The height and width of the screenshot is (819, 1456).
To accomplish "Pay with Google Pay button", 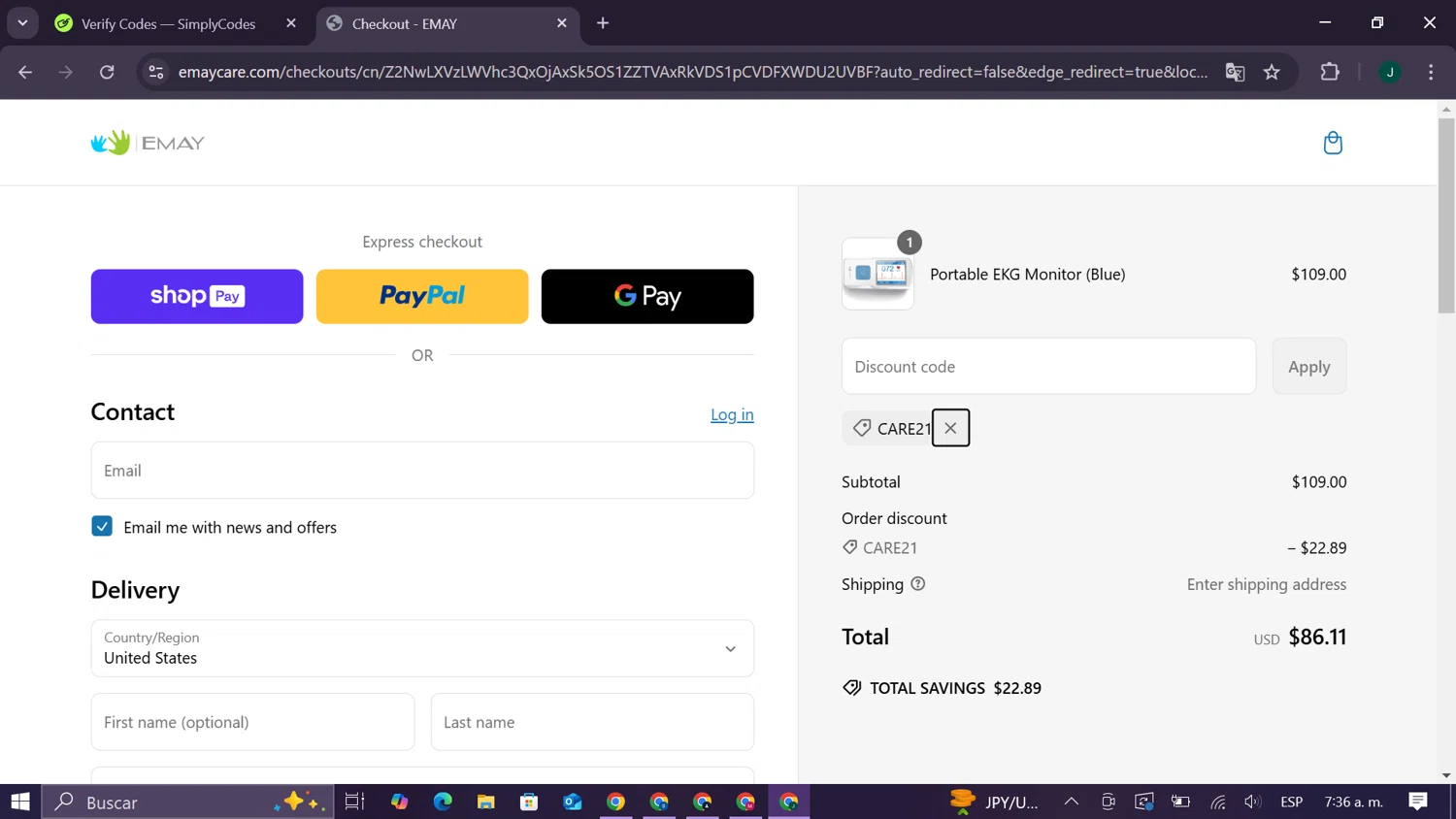I will 647,296.
